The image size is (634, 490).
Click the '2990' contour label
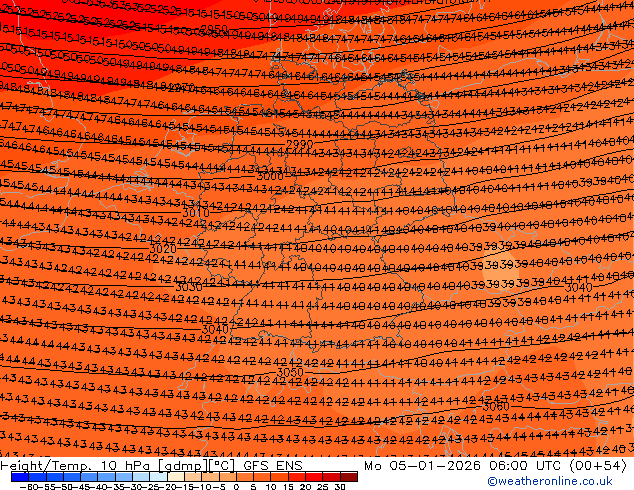click(300, 144)
